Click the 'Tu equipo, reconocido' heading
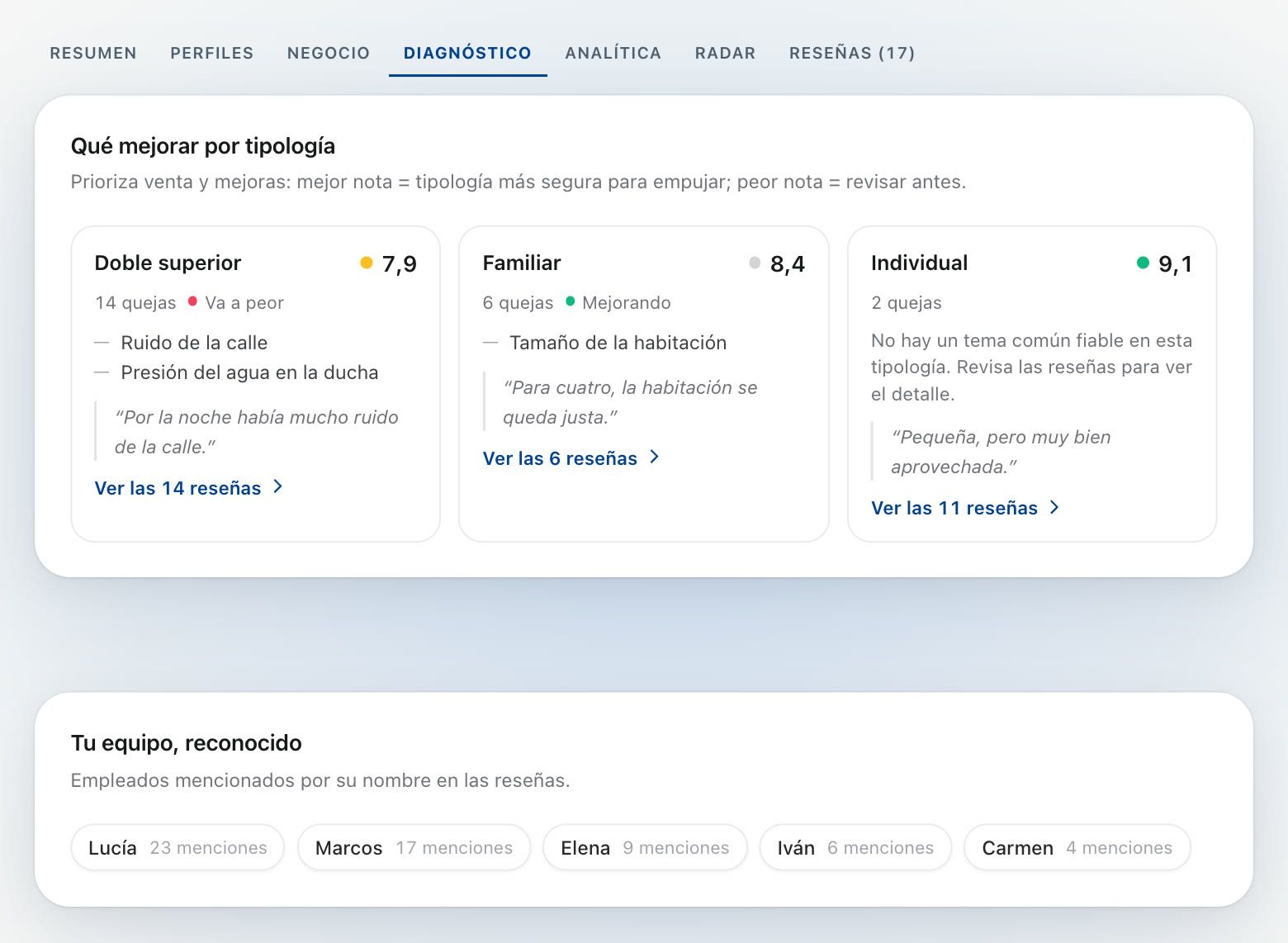The height and width of the screenshot is (943, 1288). tap(187, 743)
